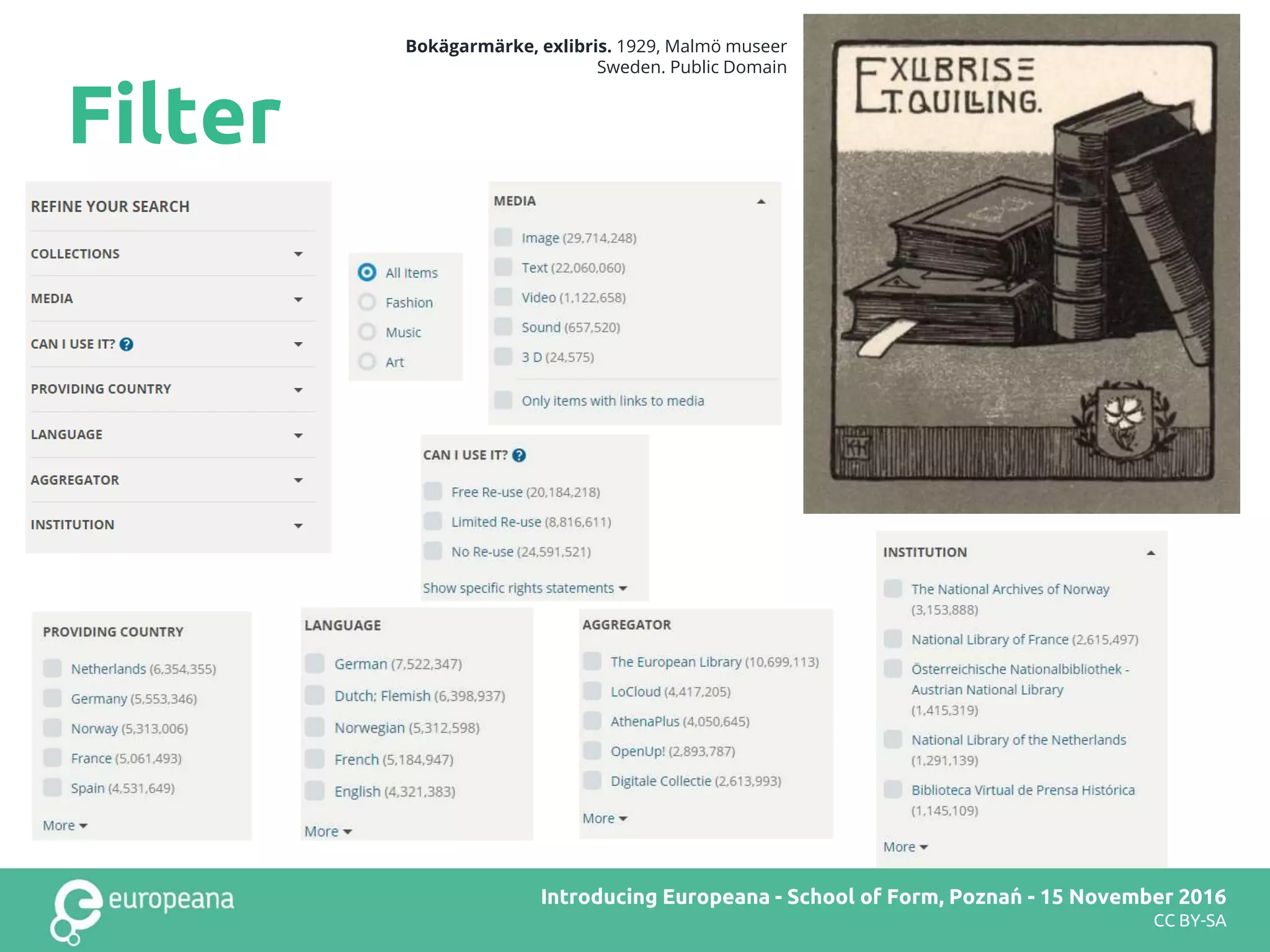Show More under Aggregator panel

(605, 819)
